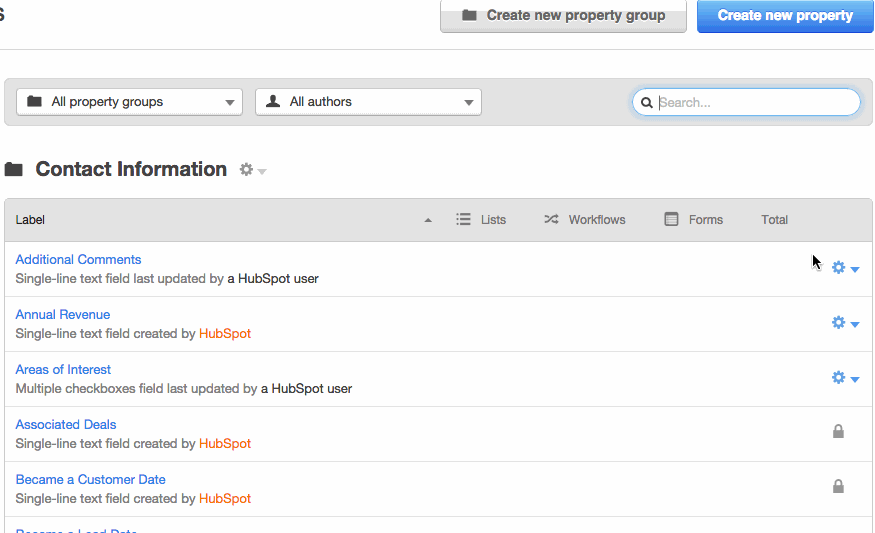
Task: Open gear menu for Additional Comments row
Action: (845, 268)
